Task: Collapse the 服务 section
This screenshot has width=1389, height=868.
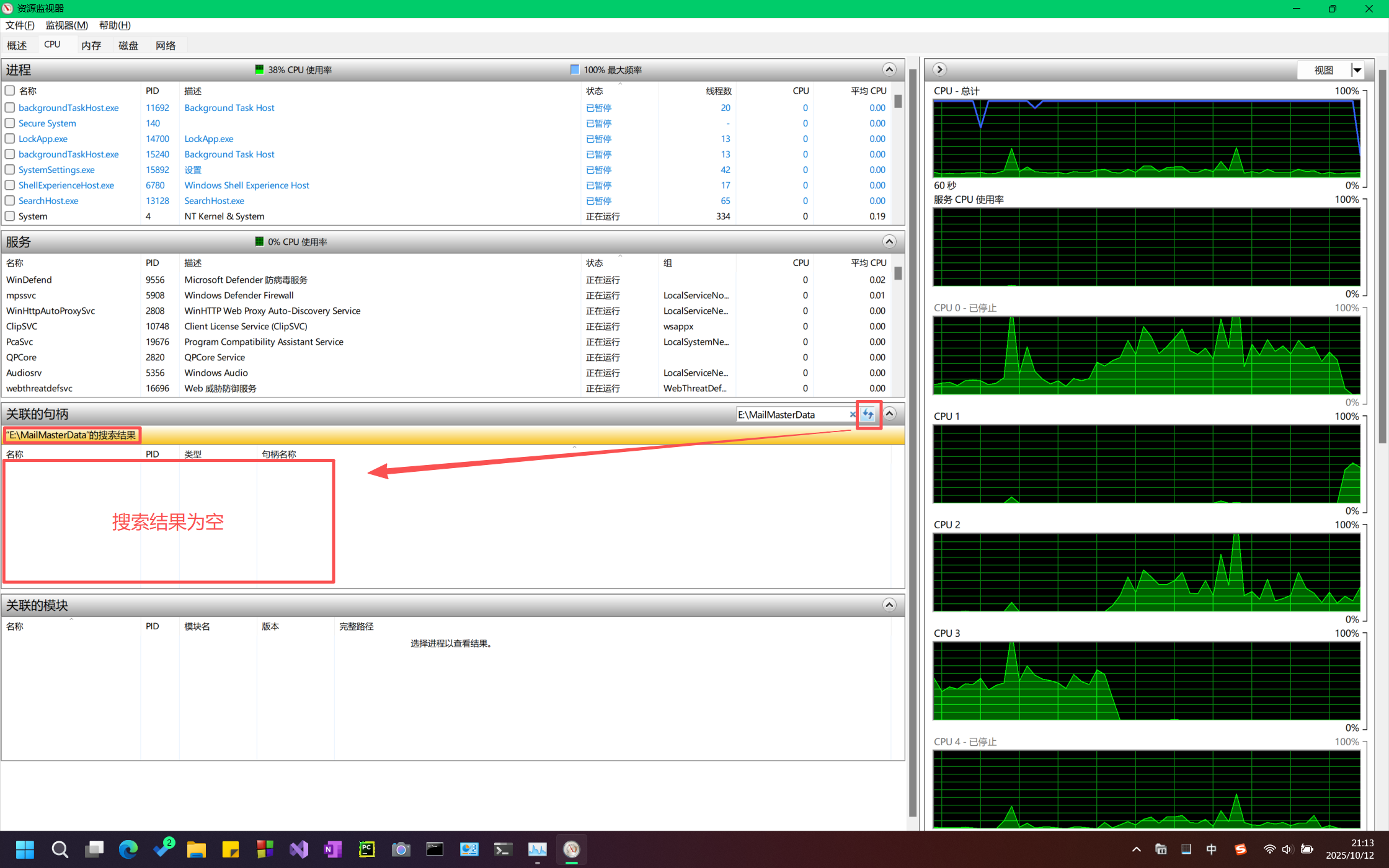Action: (889, 241)
